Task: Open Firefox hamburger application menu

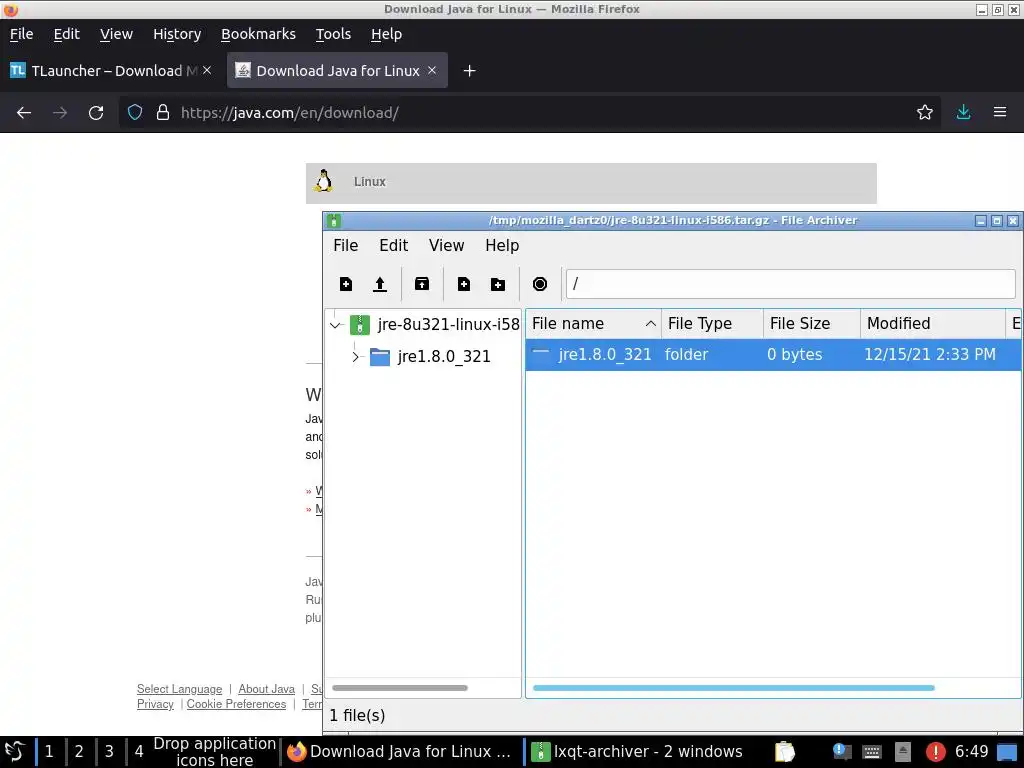Action: 999,112
